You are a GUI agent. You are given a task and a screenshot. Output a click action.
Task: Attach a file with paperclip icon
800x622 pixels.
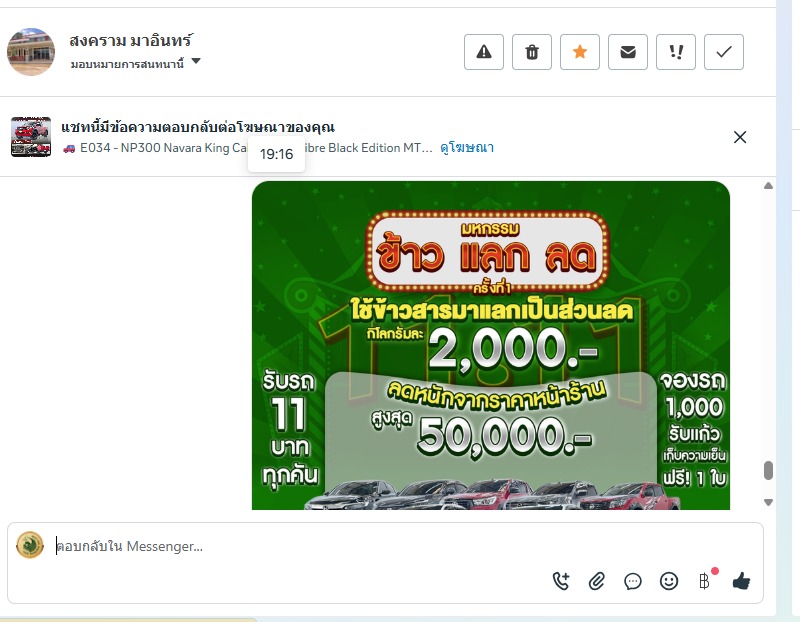[596, 581]
